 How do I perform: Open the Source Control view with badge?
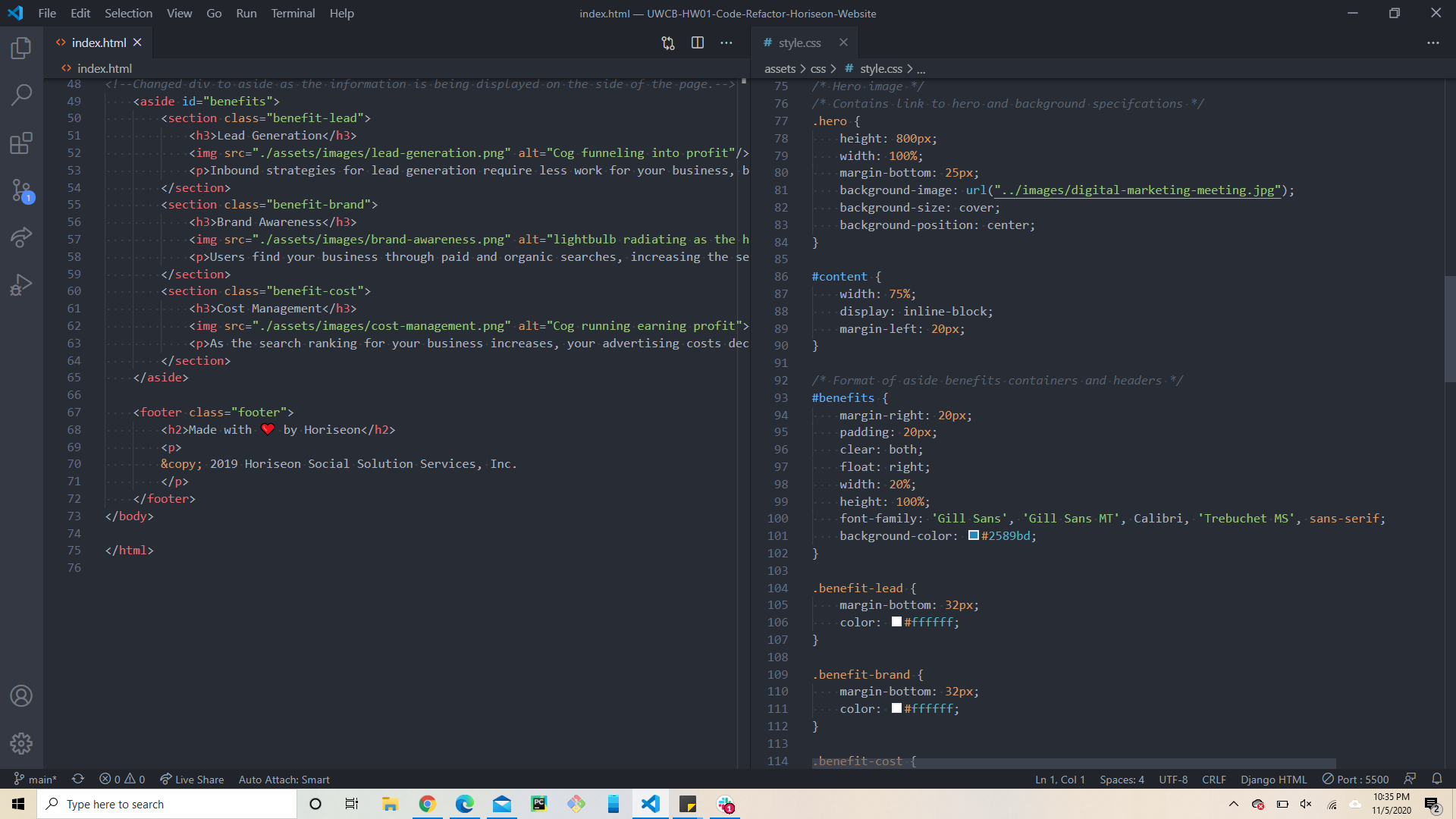tap(20, 190)
